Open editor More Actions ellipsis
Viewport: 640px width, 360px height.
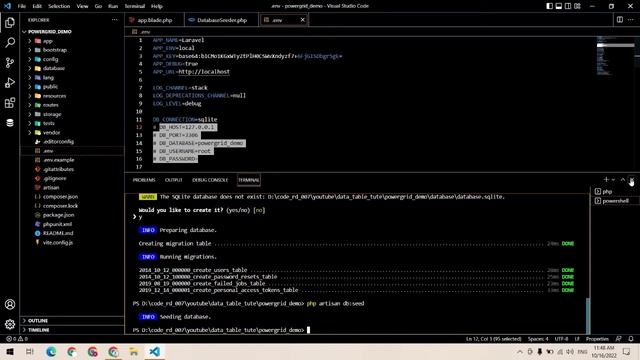(631, 20)
